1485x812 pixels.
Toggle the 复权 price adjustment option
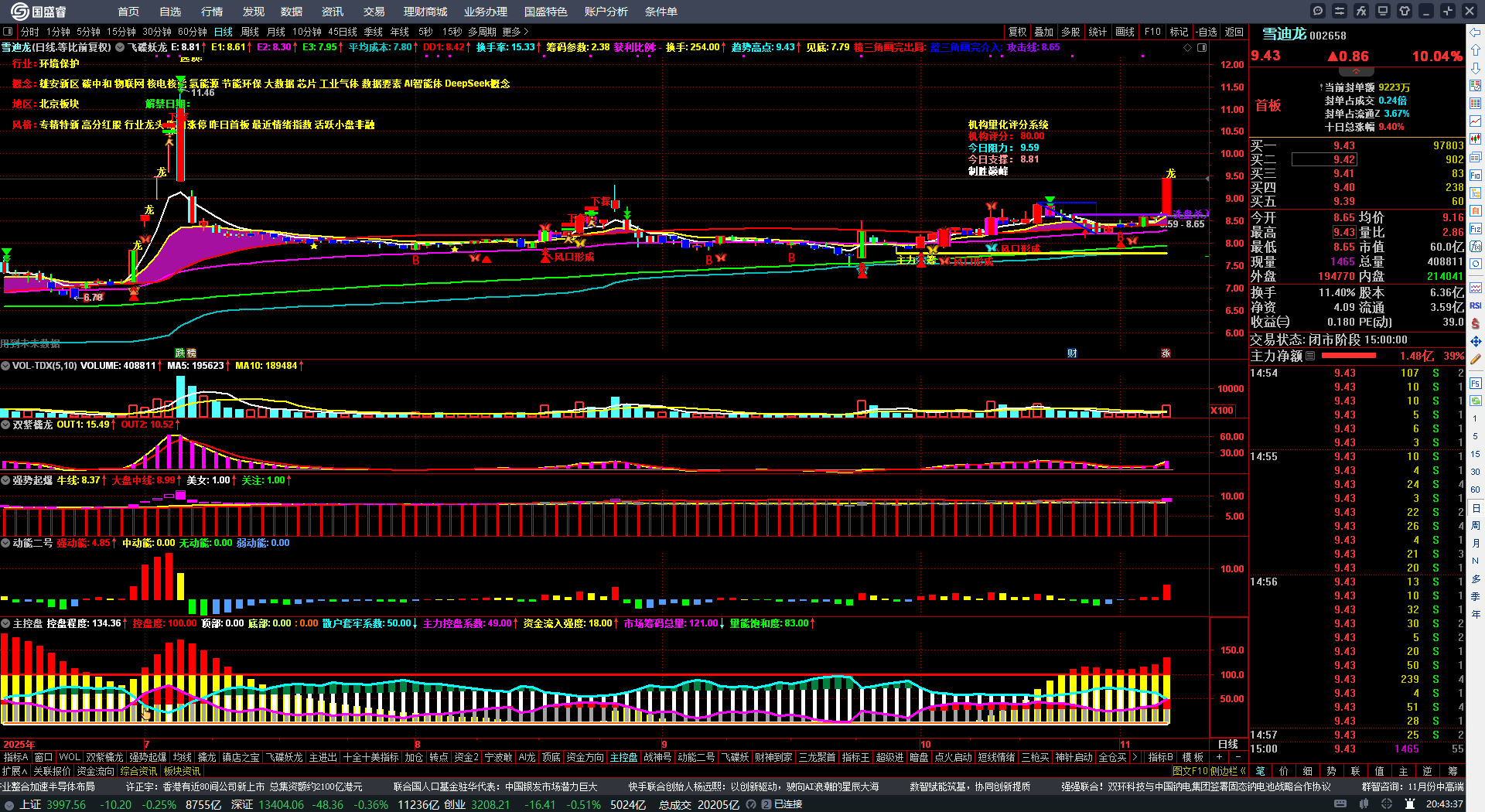coord(1017,32)
